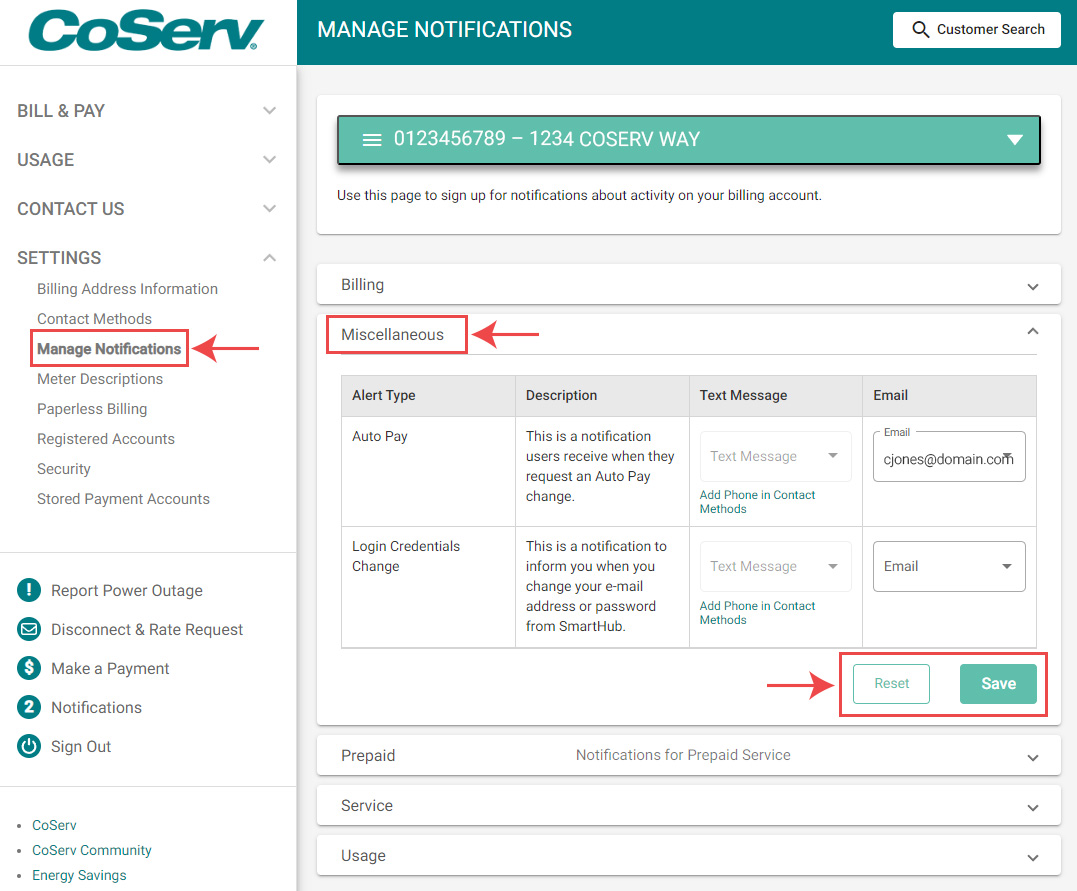The image size is (1077, 891).
Task: Collapse the Miscellaneous section
Action: (1032, 332)
